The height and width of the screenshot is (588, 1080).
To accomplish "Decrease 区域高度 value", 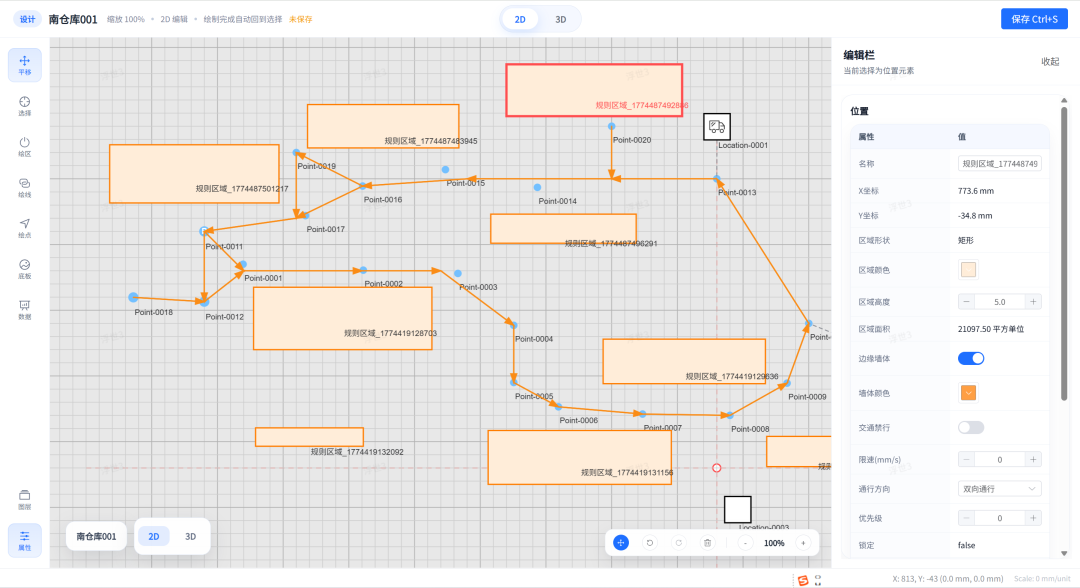I will [966, 302].
